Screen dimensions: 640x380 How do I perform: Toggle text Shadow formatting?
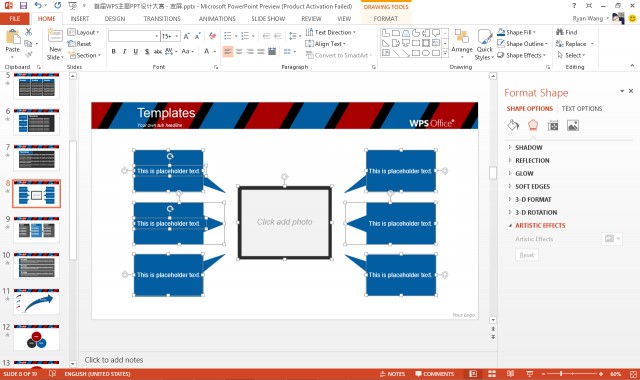pos(147,51)
